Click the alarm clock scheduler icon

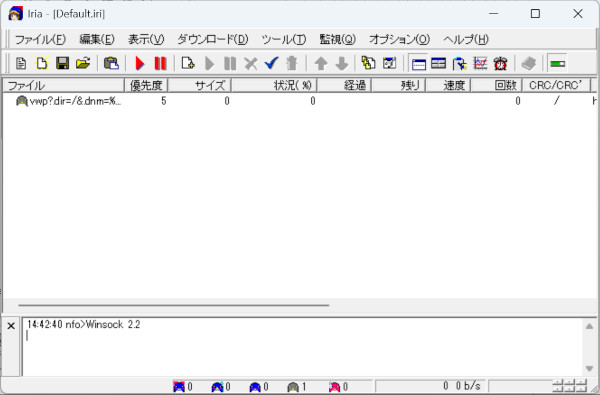point(501,63)
